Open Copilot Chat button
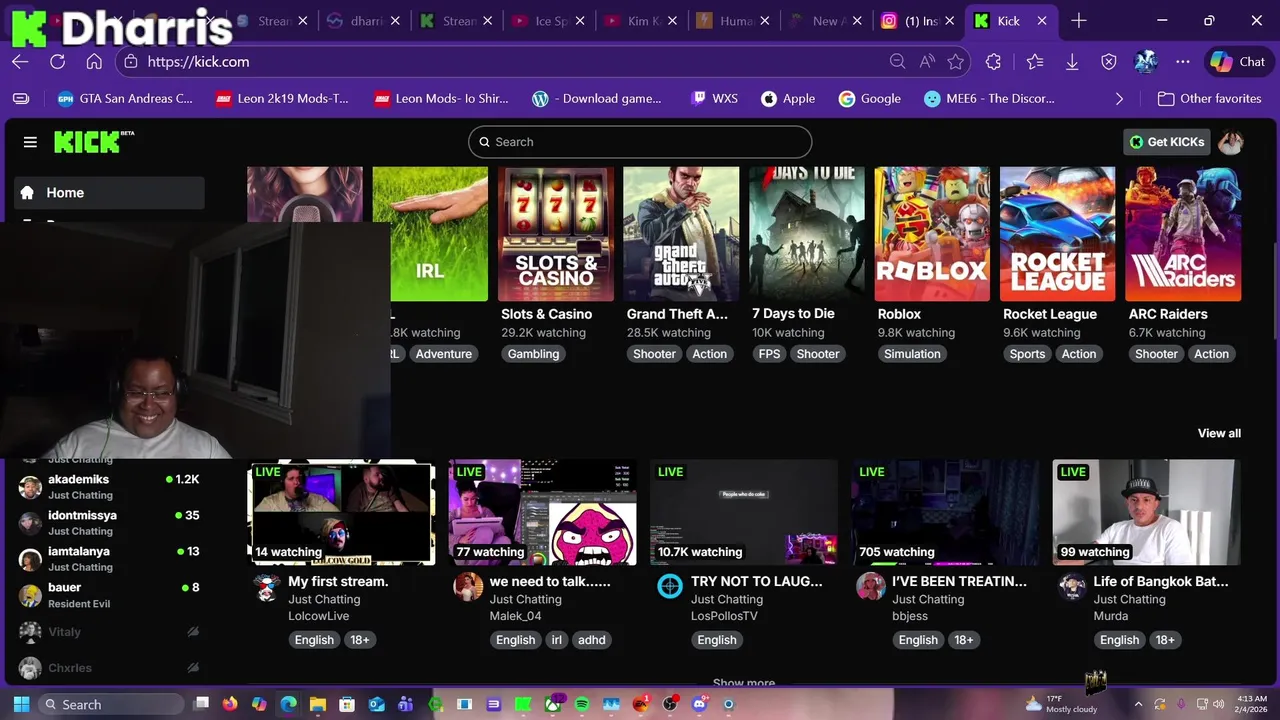The height and width of the screenshot is (720, 1280). click(x=1238, y=62)
